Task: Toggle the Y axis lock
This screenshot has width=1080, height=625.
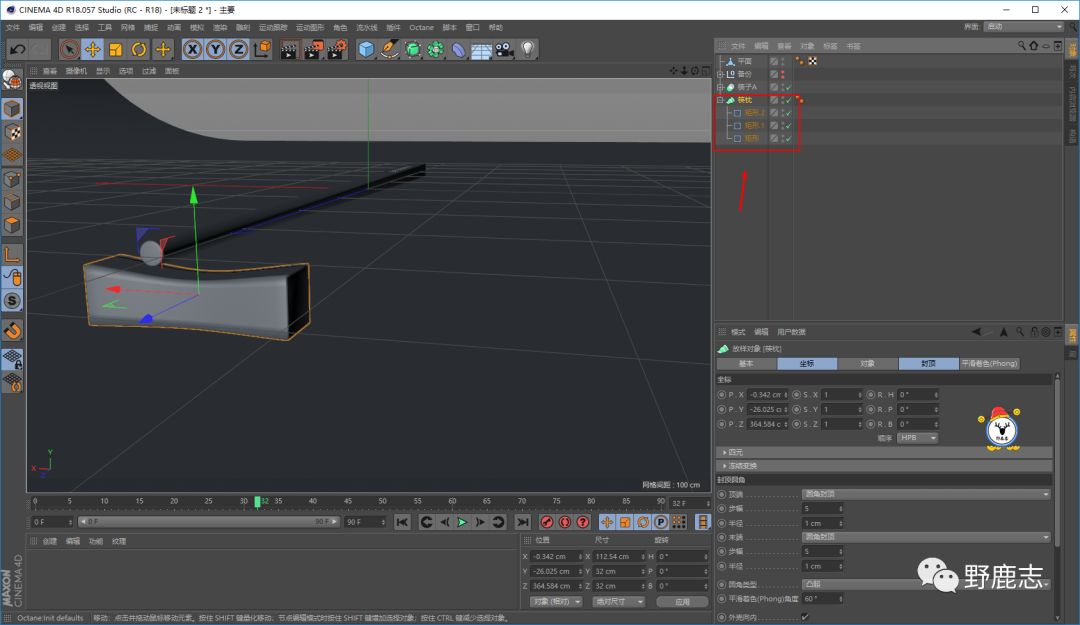Action: click(215, 49)
